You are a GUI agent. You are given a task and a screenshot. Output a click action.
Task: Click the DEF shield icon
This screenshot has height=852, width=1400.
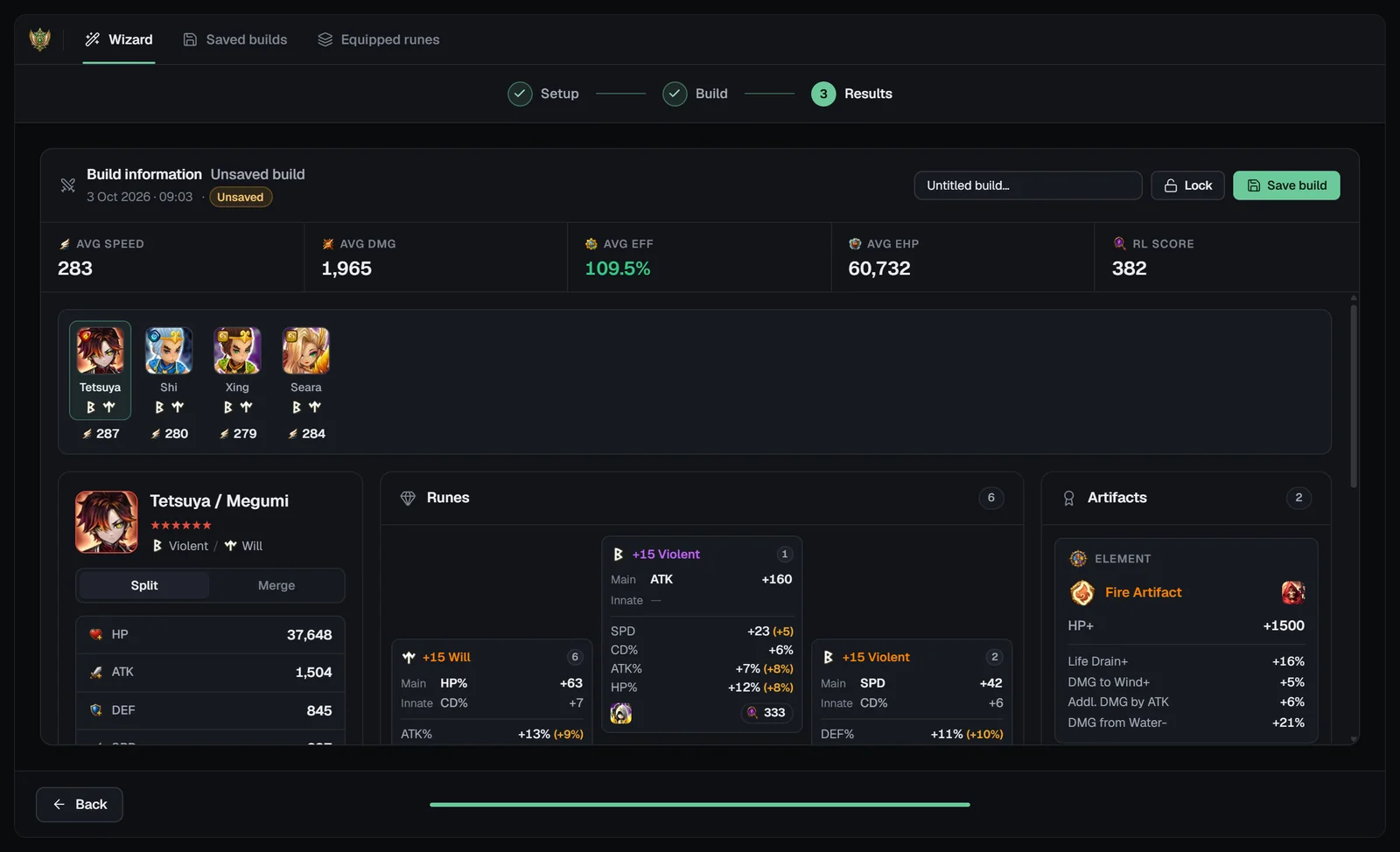[x=96, y=710]
